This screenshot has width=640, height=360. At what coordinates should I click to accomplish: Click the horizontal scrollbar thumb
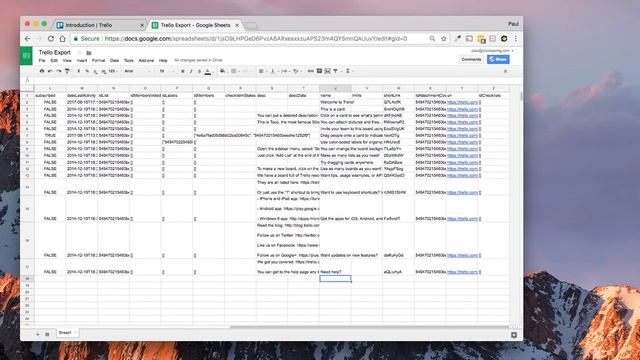coord(369,327)
